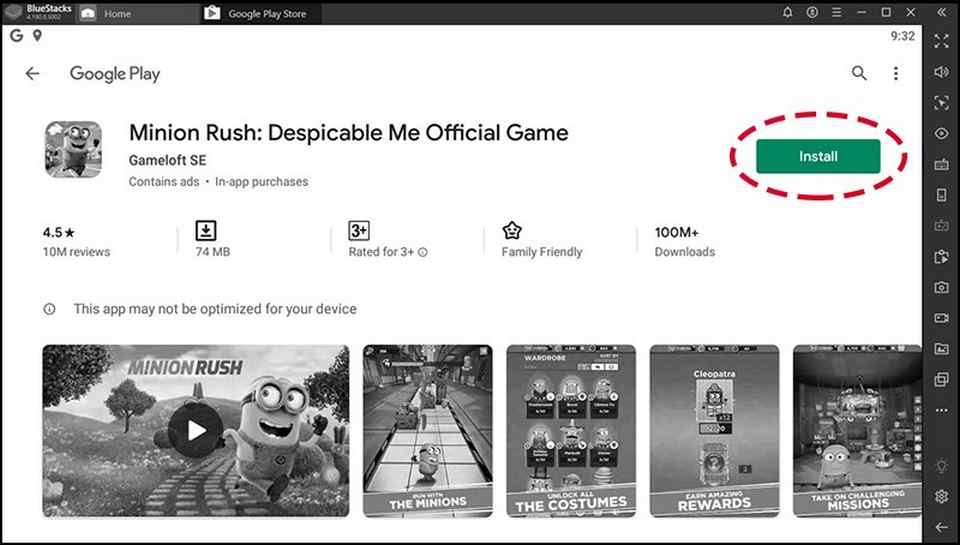Click the 4.5 star rating reviews
960x545 pixels.
click(76, 241)
